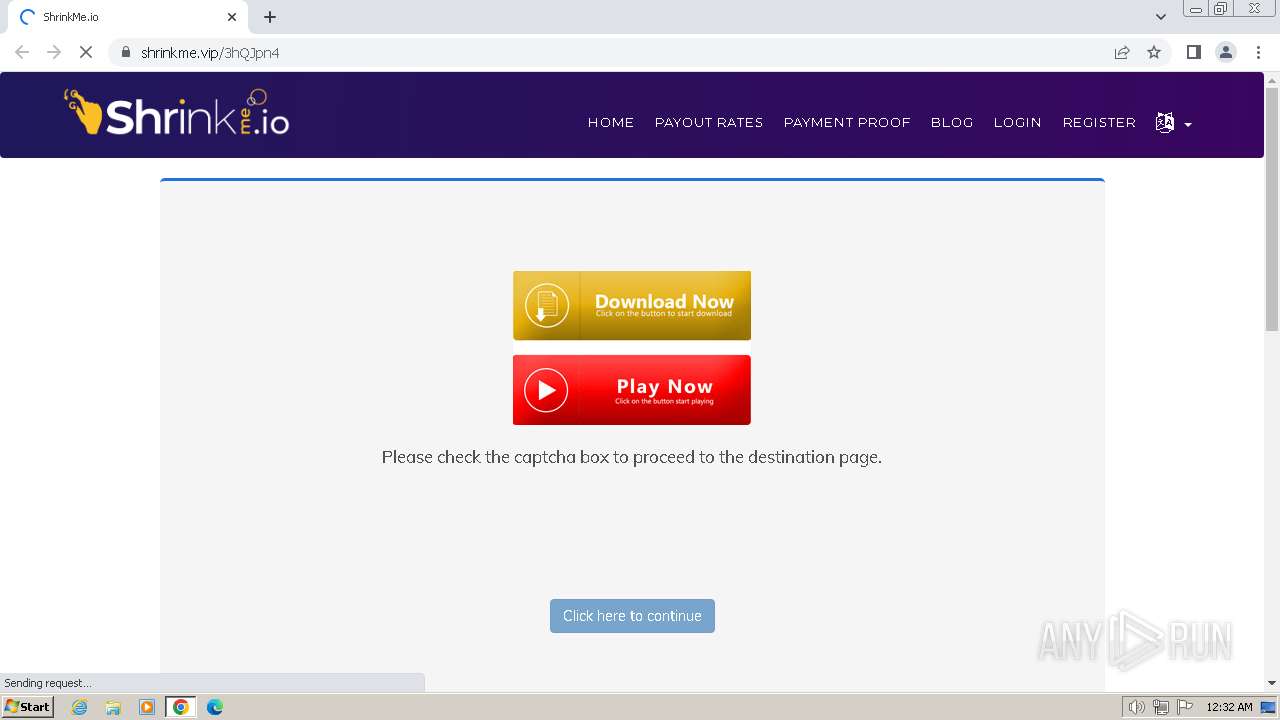Open a new tab with plus button
Screen dimensions: 1280x720
click(x=270, y=17)
